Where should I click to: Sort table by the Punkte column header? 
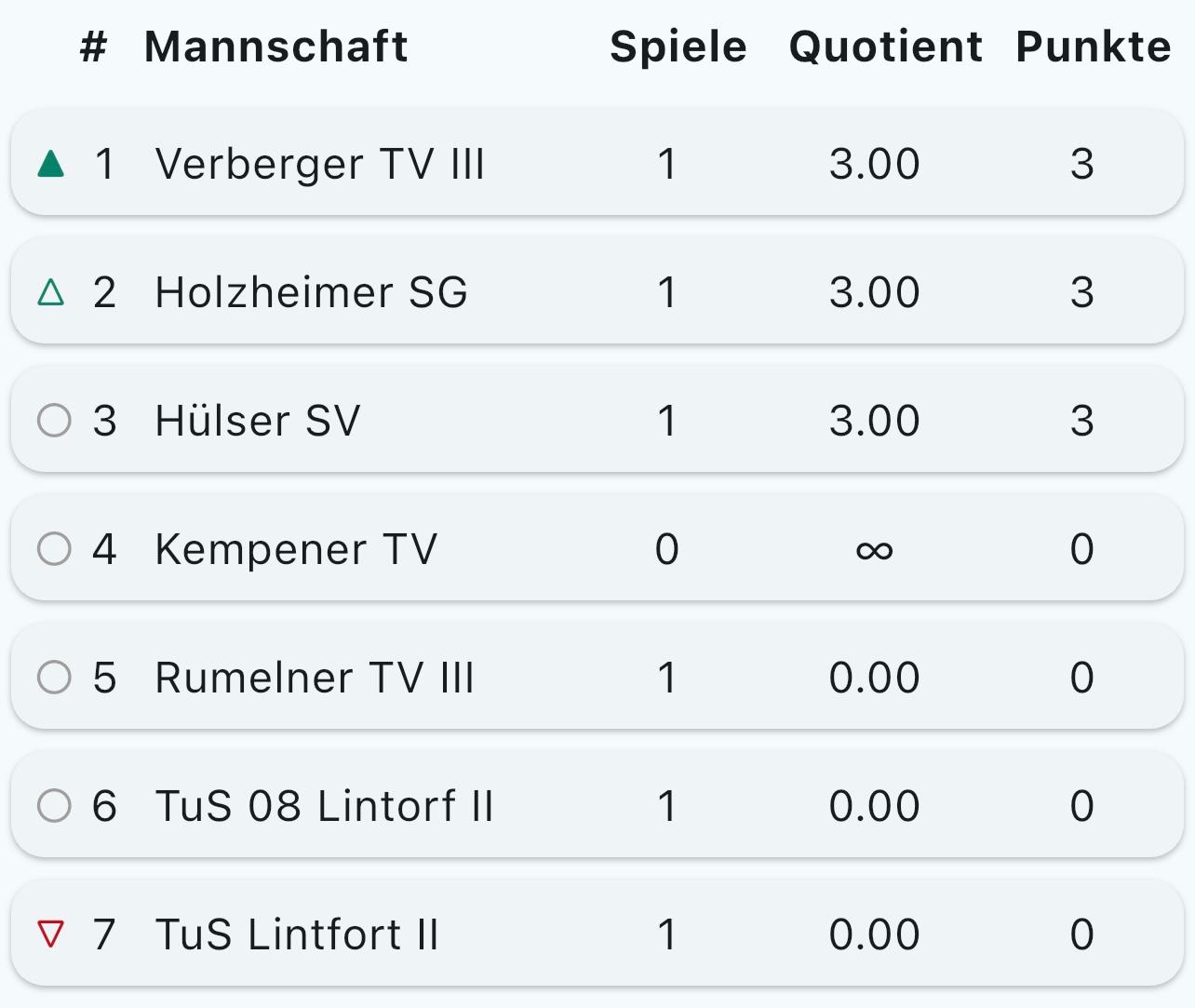coord(1093,47)
